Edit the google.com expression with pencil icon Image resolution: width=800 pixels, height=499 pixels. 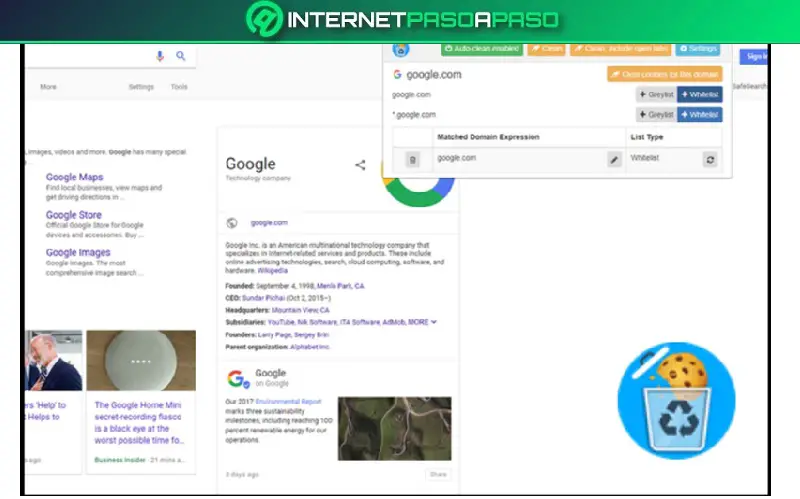(614, 160)
